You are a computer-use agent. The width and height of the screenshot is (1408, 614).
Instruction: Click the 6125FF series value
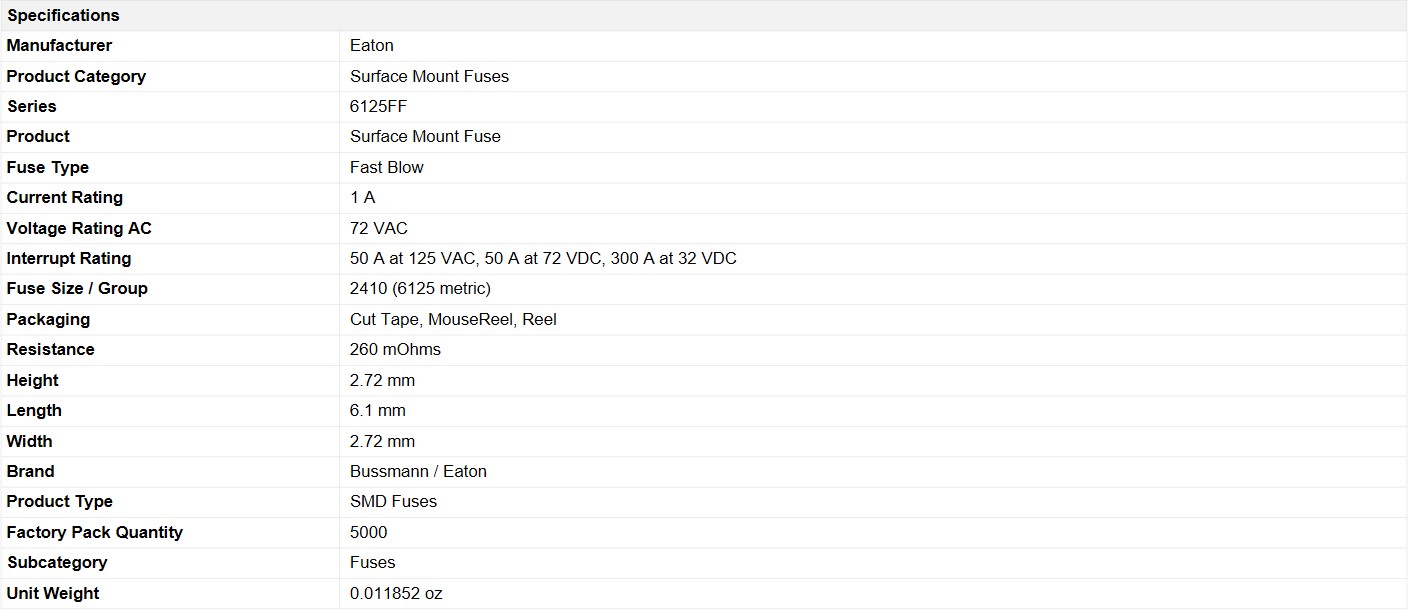pos(378,106)
